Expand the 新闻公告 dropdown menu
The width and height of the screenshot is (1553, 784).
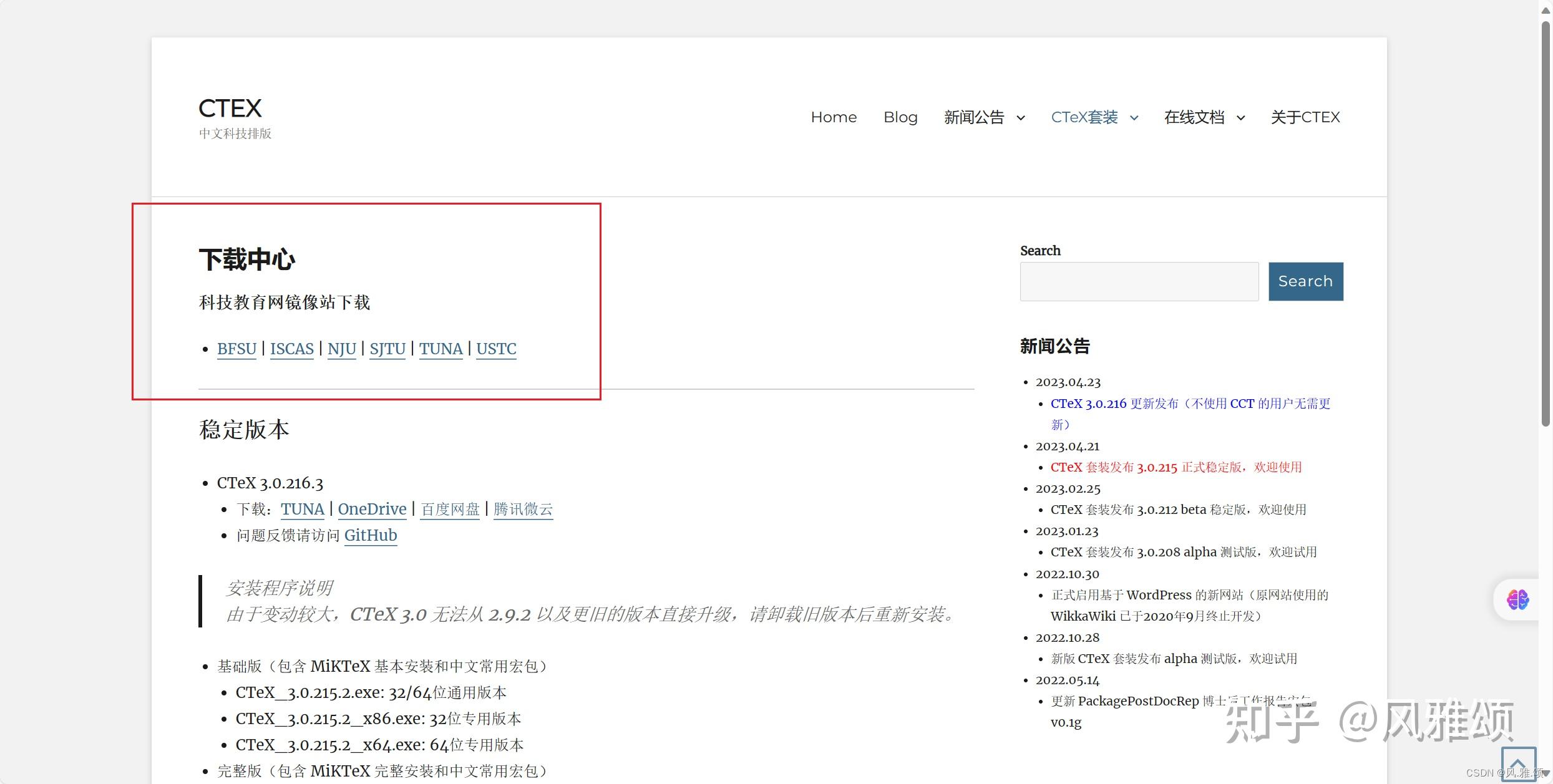985,117
